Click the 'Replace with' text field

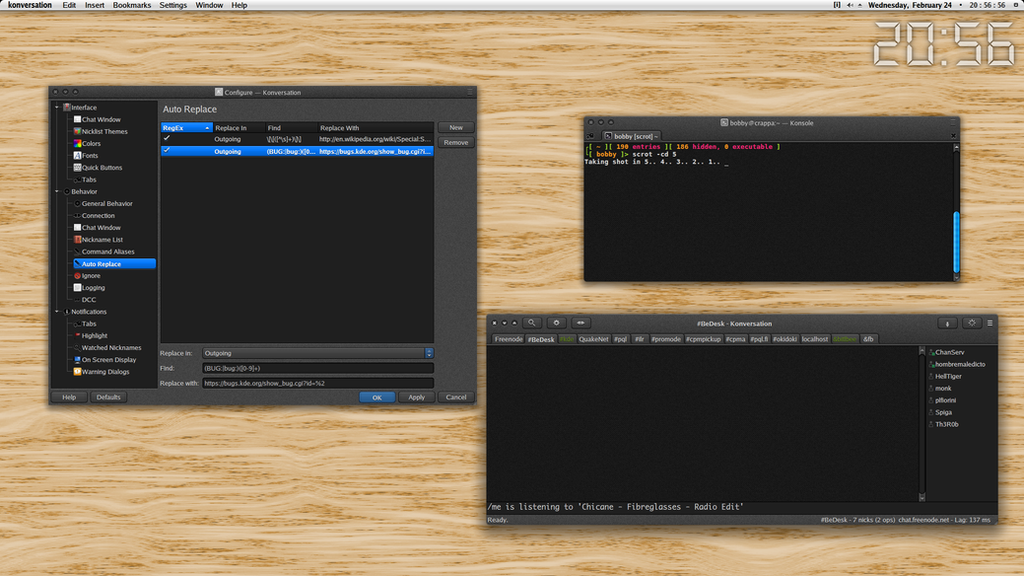317,383
